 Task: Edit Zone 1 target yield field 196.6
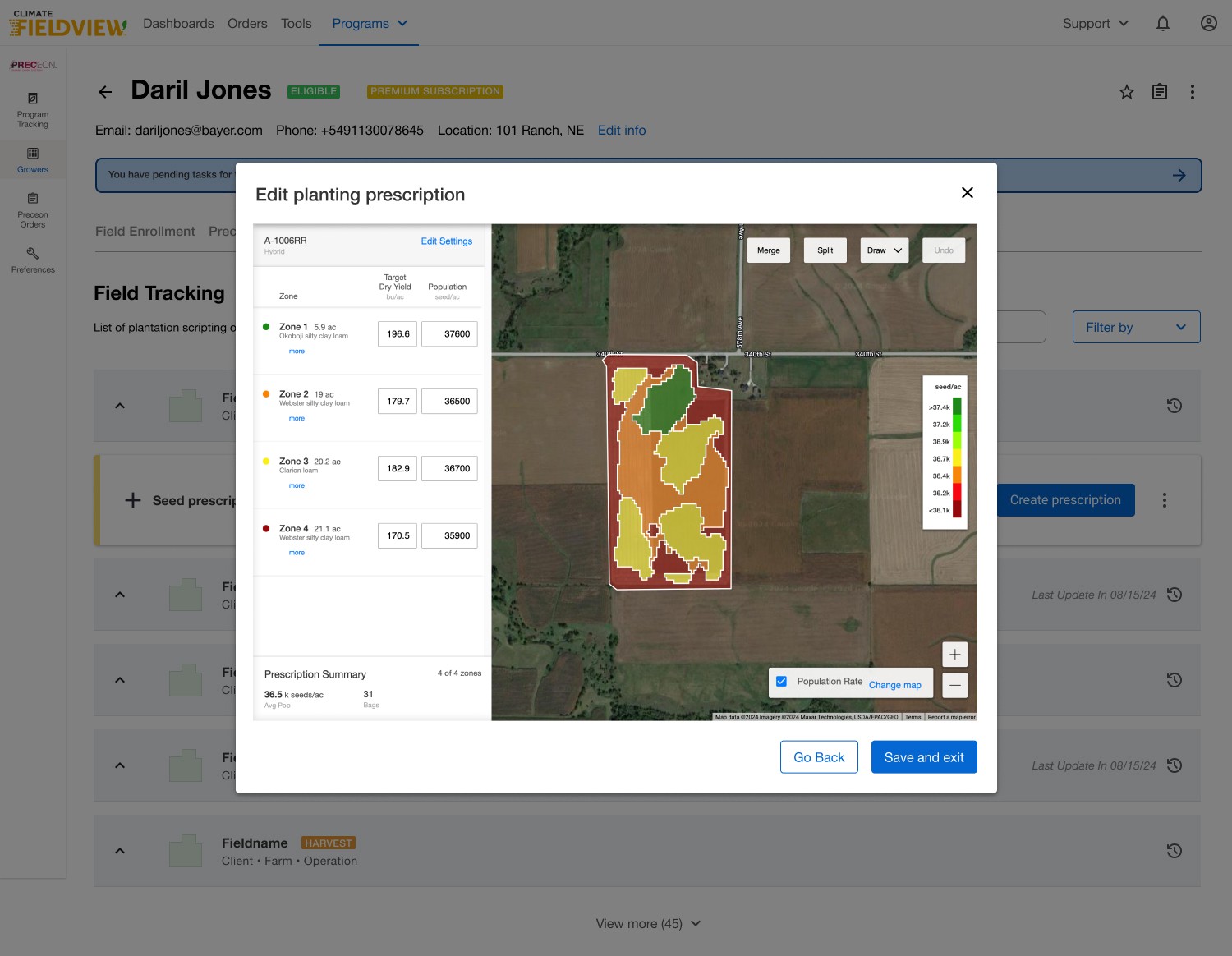coord(398,334)
